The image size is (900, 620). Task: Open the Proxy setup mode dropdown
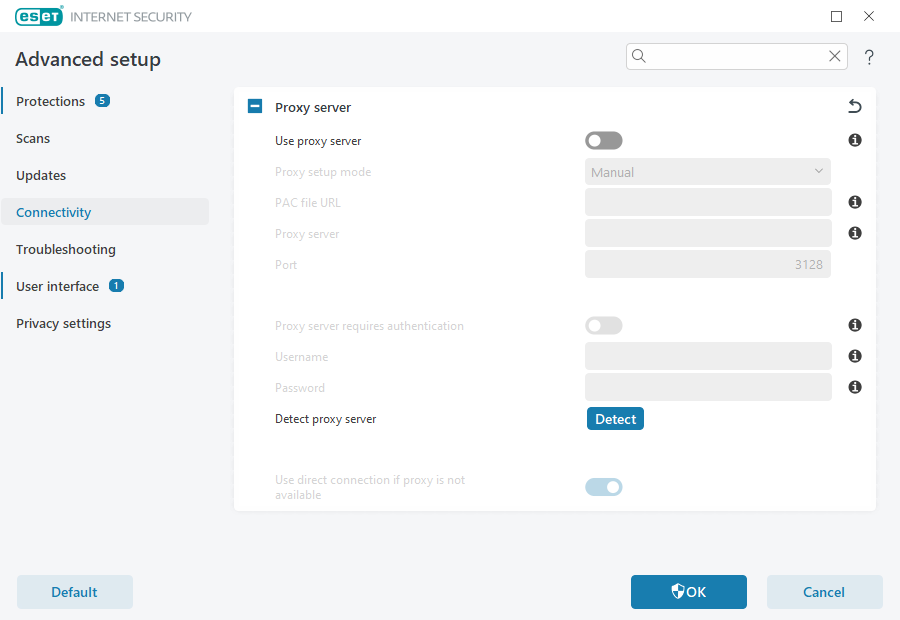[x=708, y=172]
